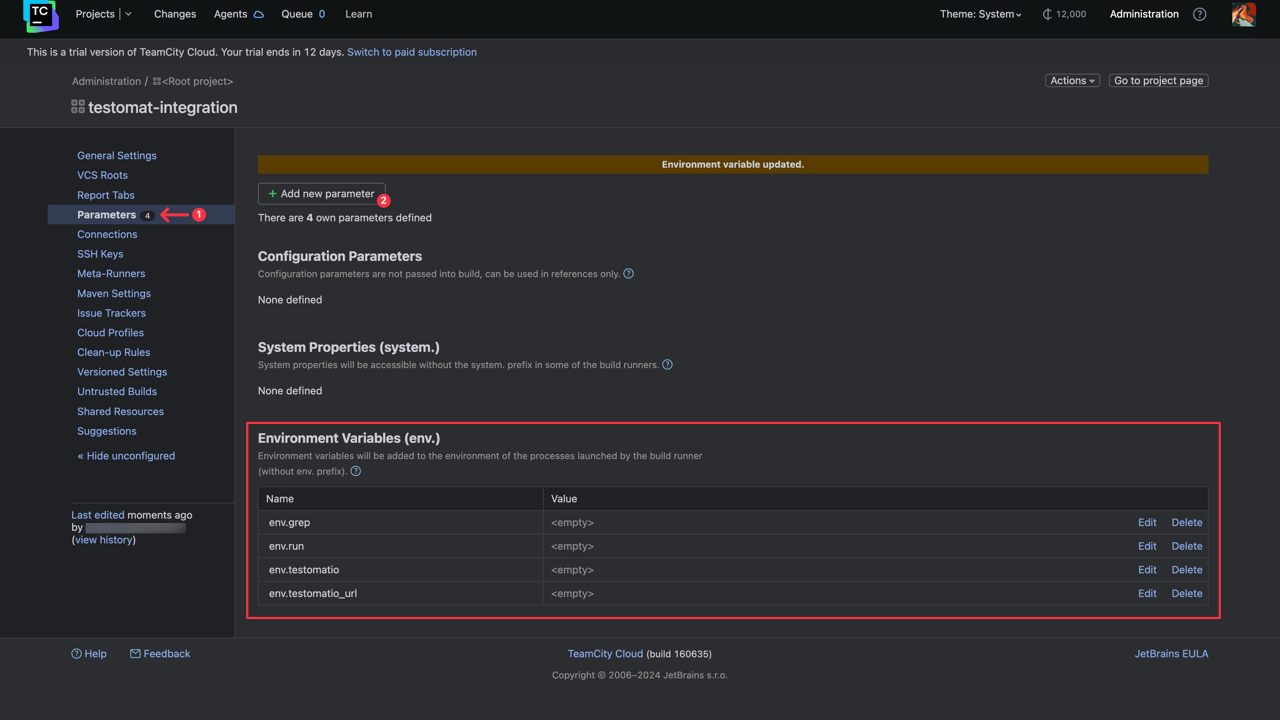Edit the env.testomatio_url variable
1280x720 pixels.
[x=1147, y=593]
